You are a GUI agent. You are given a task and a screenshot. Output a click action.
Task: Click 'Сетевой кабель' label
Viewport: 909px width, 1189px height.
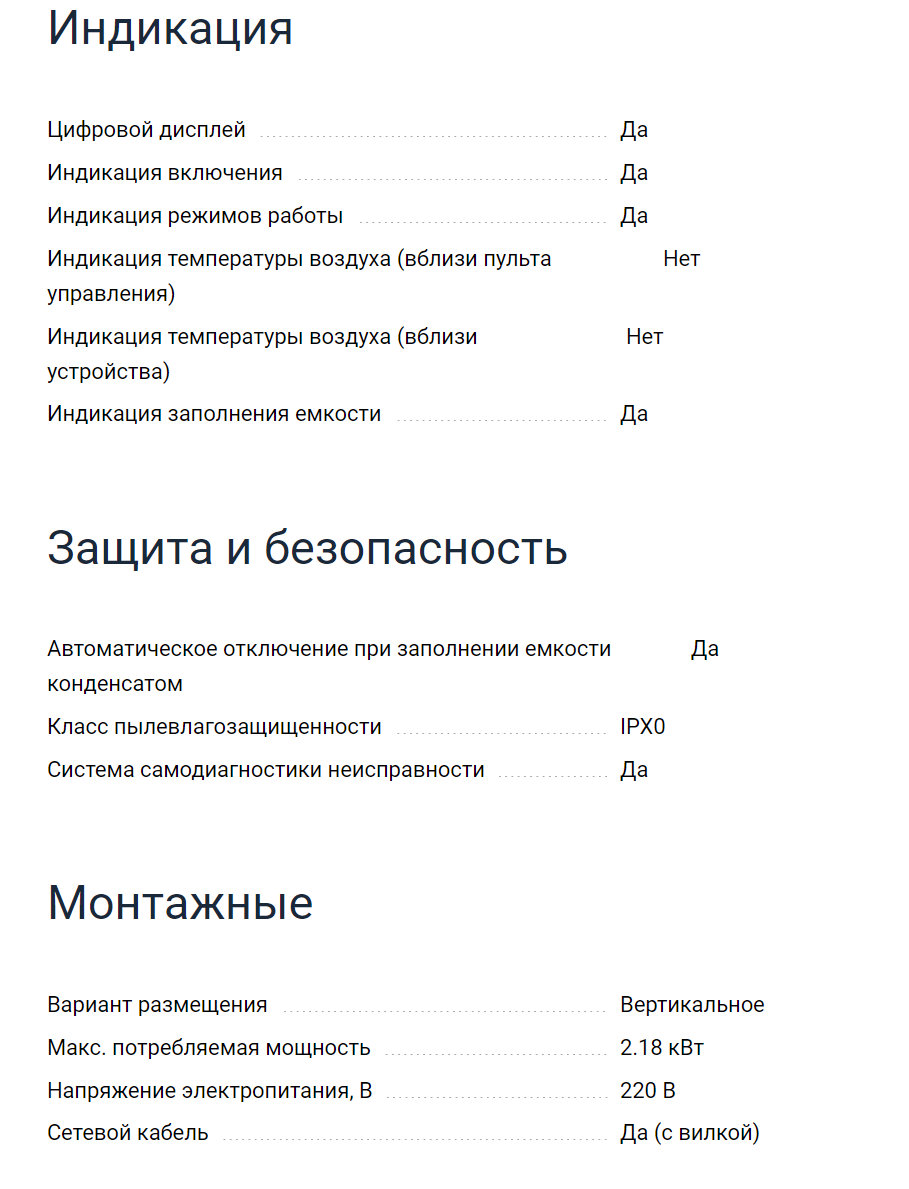pyautogui.click(x=127, y=1133)
